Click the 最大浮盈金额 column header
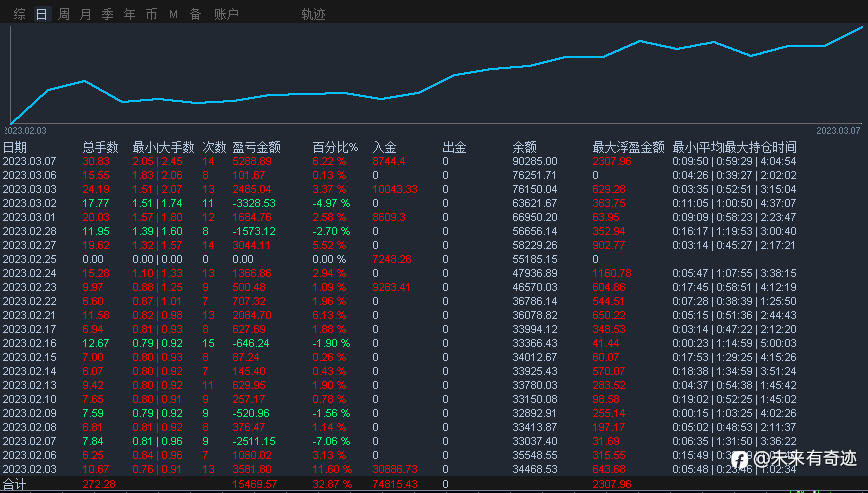Image resolution: width=868 pixels, height=493 pixels. (628, 147)
